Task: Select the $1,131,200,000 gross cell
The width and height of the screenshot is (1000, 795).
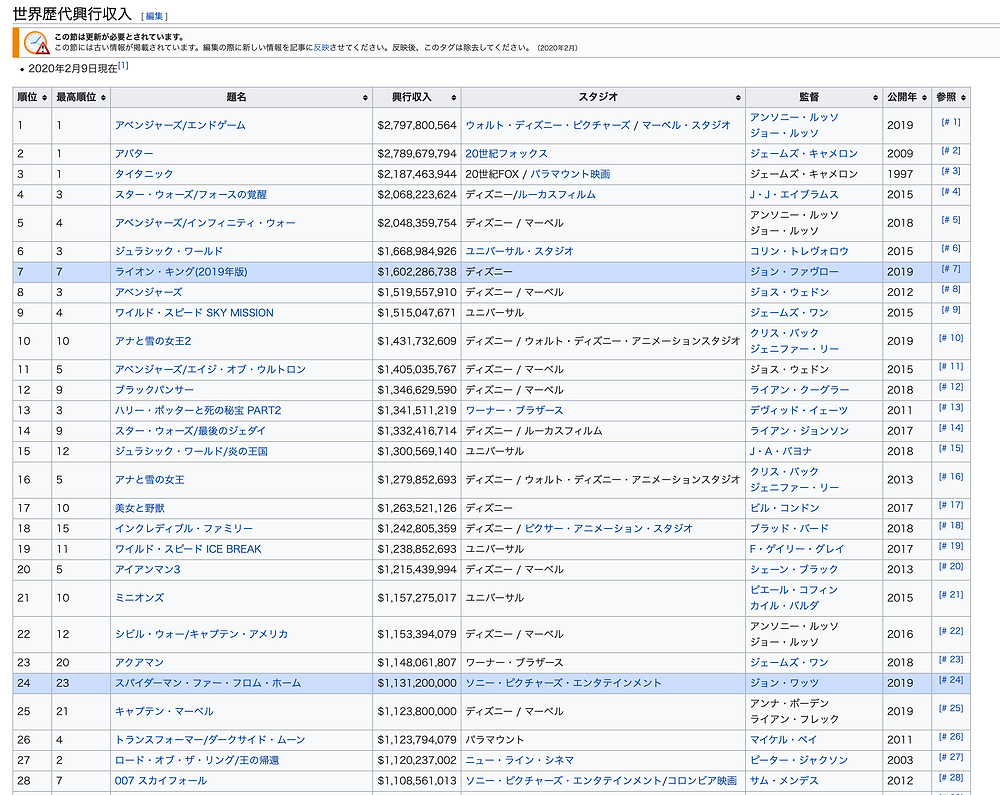Action: tap(417, 683)
